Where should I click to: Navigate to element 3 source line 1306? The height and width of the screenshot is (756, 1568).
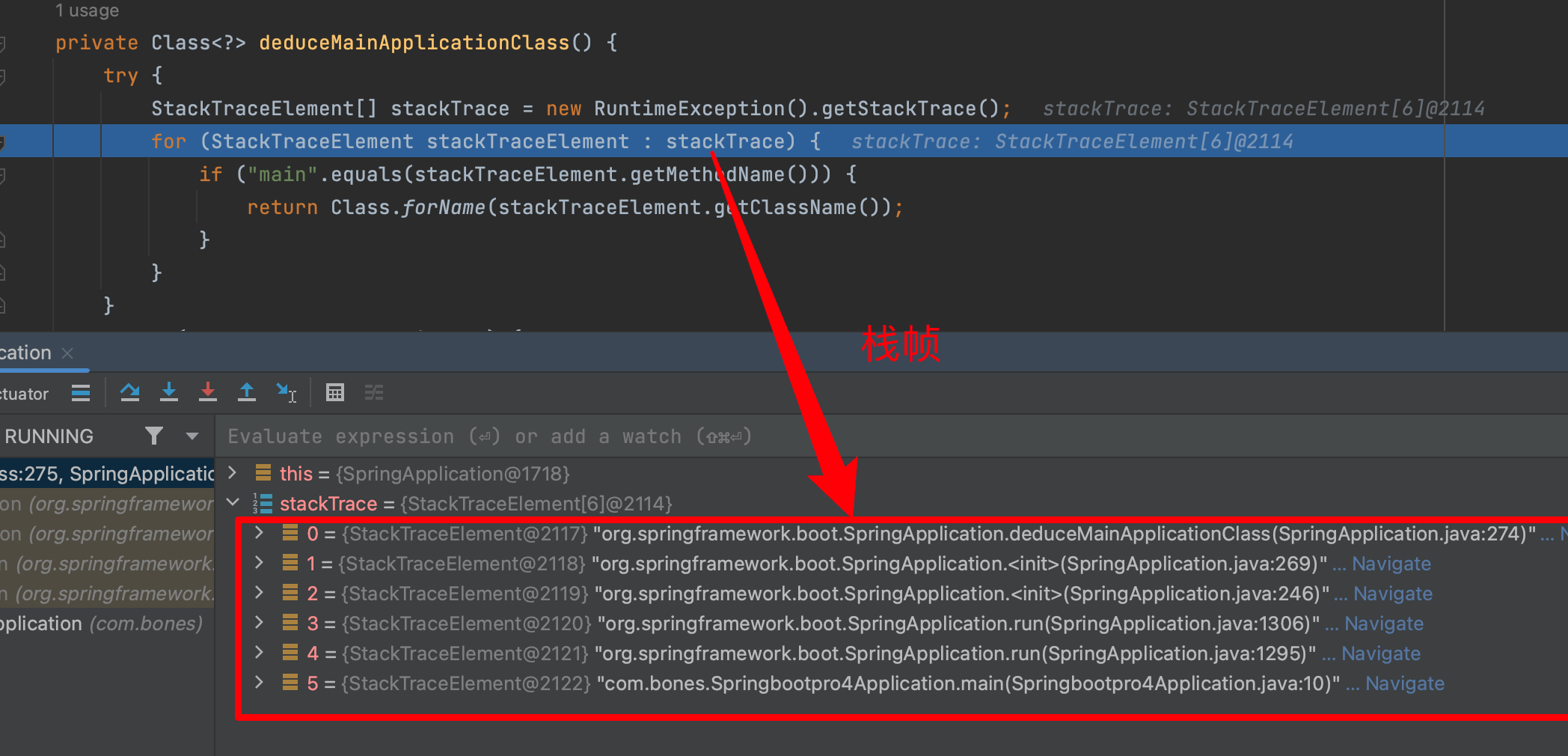pyautogui.click(x=1384, y=624)
